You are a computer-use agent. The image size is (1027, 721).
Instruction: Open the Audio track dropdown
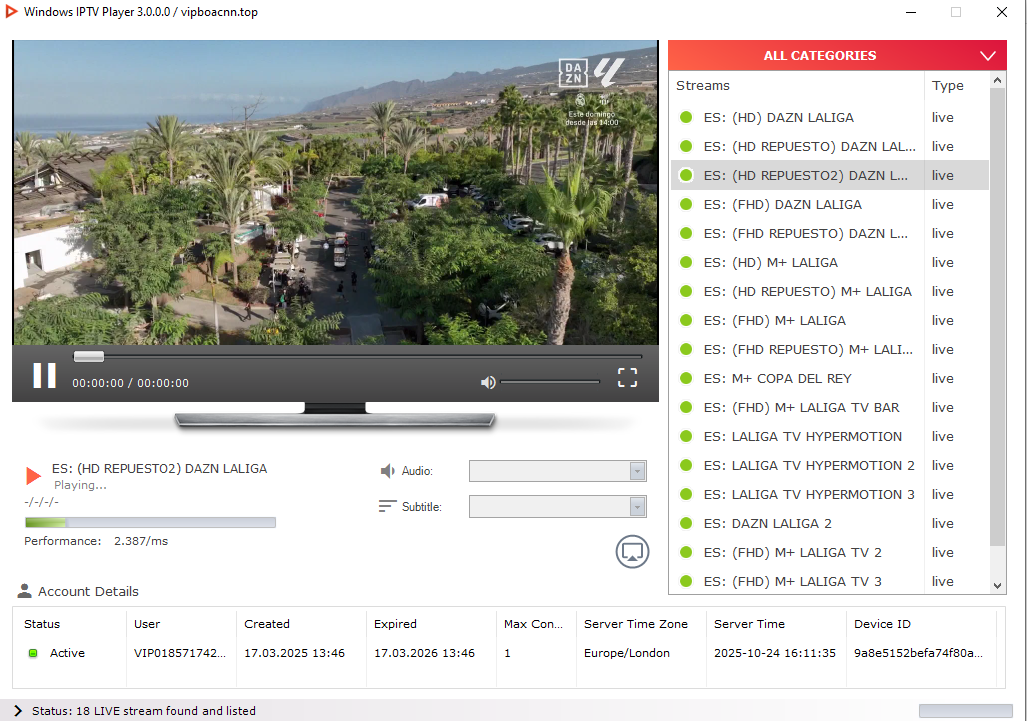pos(557,471)
